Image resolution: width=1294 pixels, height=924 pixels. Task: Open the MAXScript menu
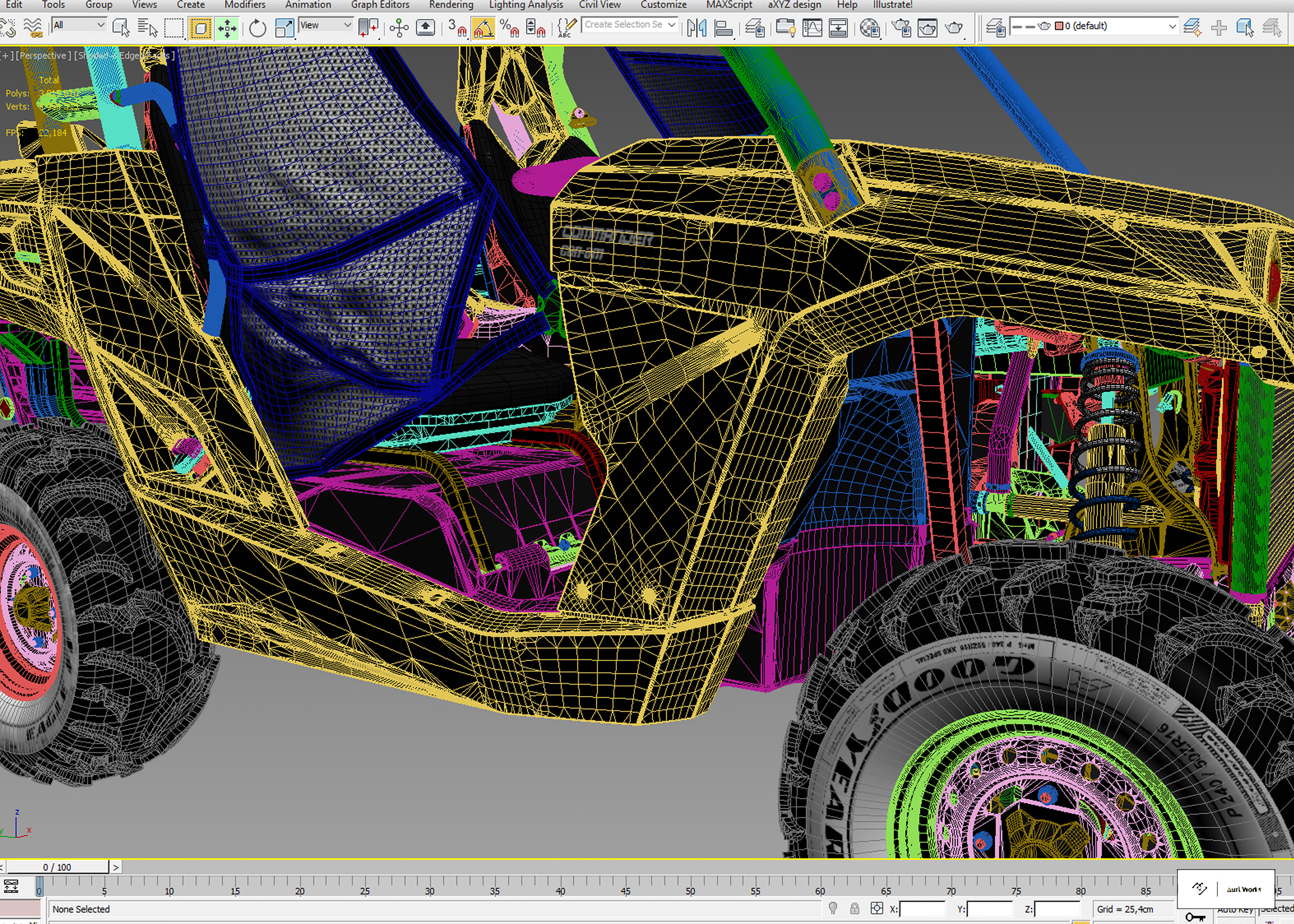click(x=729, y=5)
